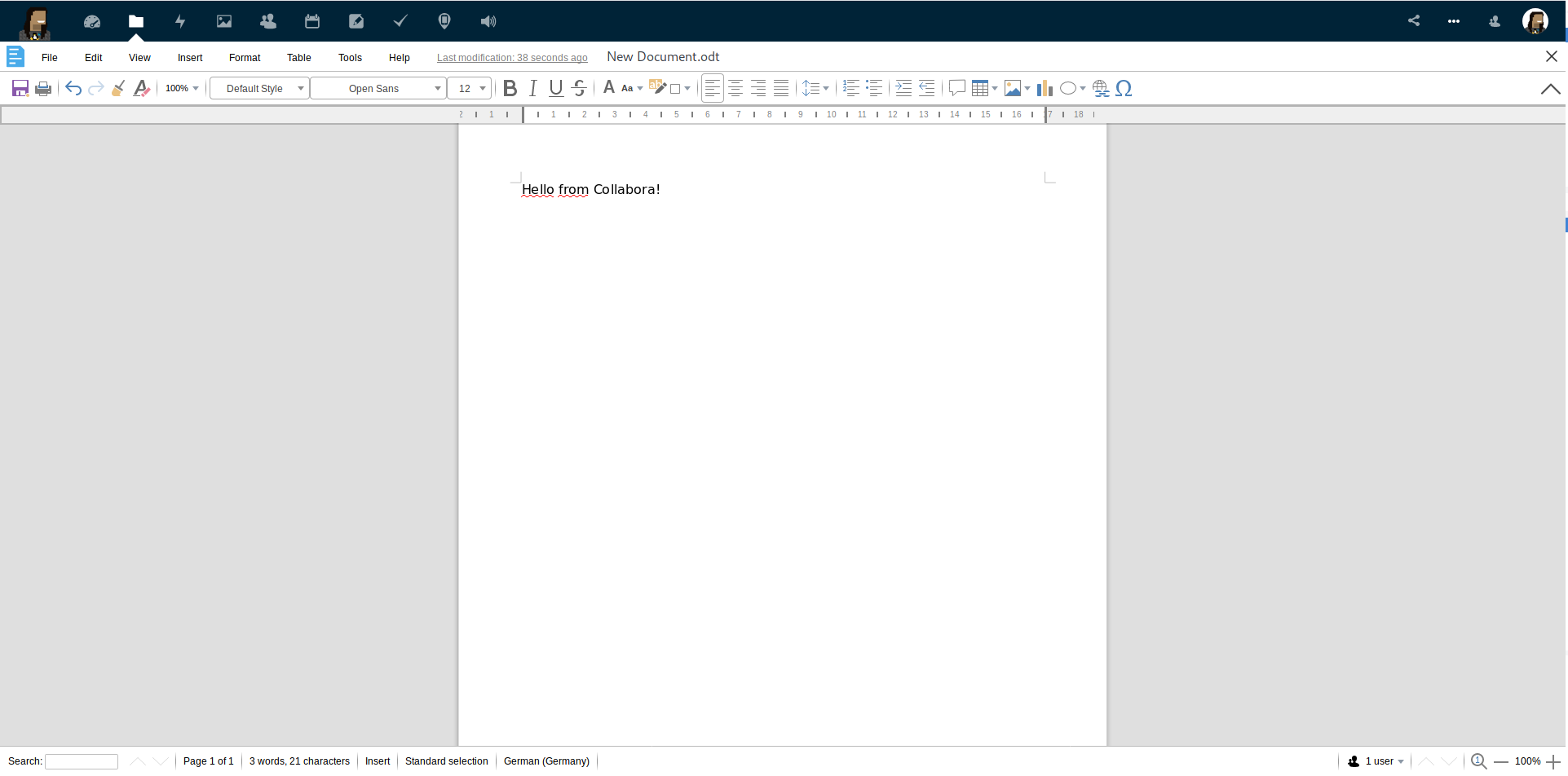The height and width of the screenshot is (776, 1568).
Task: Apply the highlighting color marker
Action: (657, 87)
